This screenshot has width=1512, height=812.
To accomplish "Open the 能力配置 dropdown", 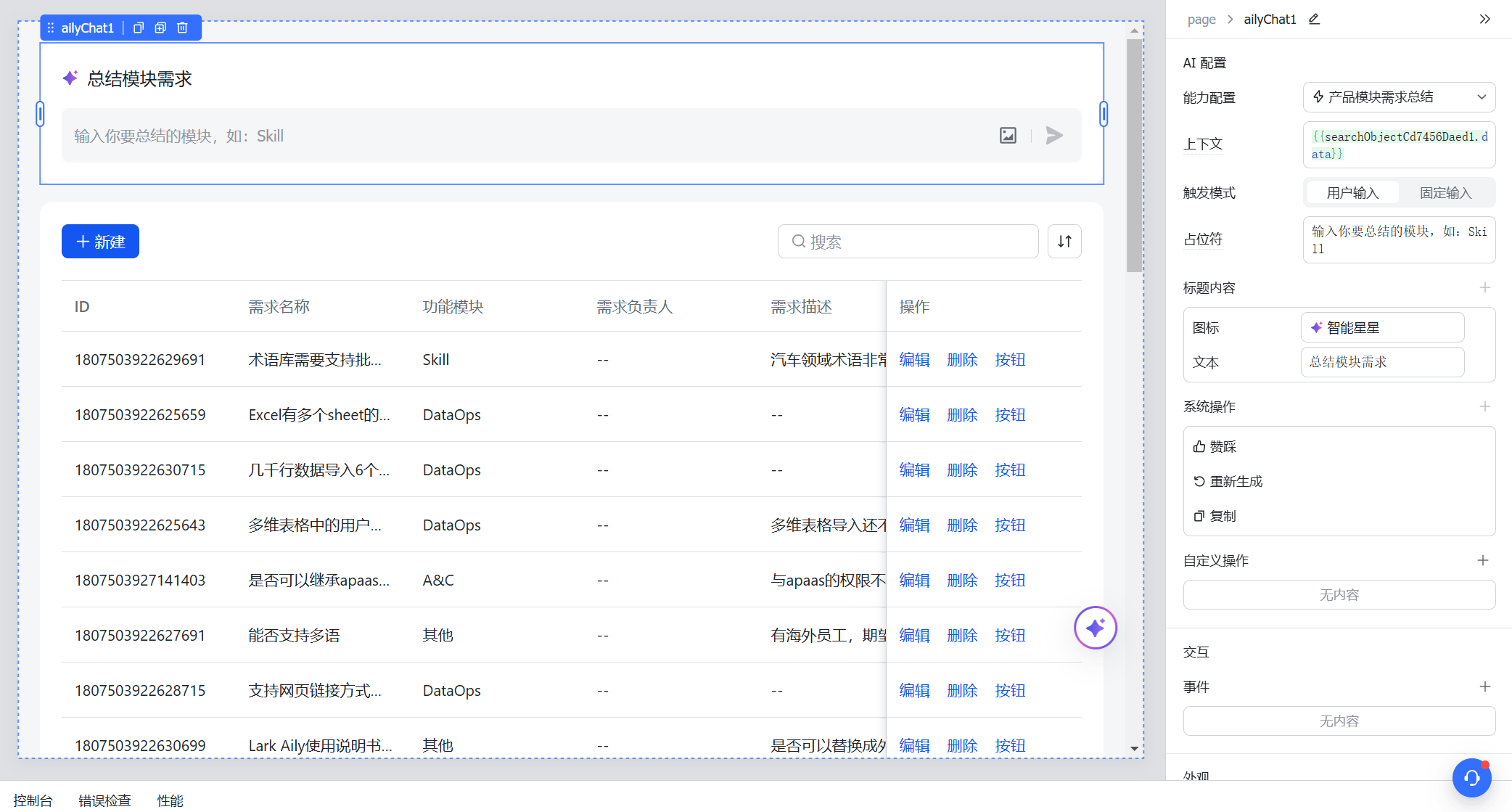I will pyautogui.click(x=1399, y=97).
